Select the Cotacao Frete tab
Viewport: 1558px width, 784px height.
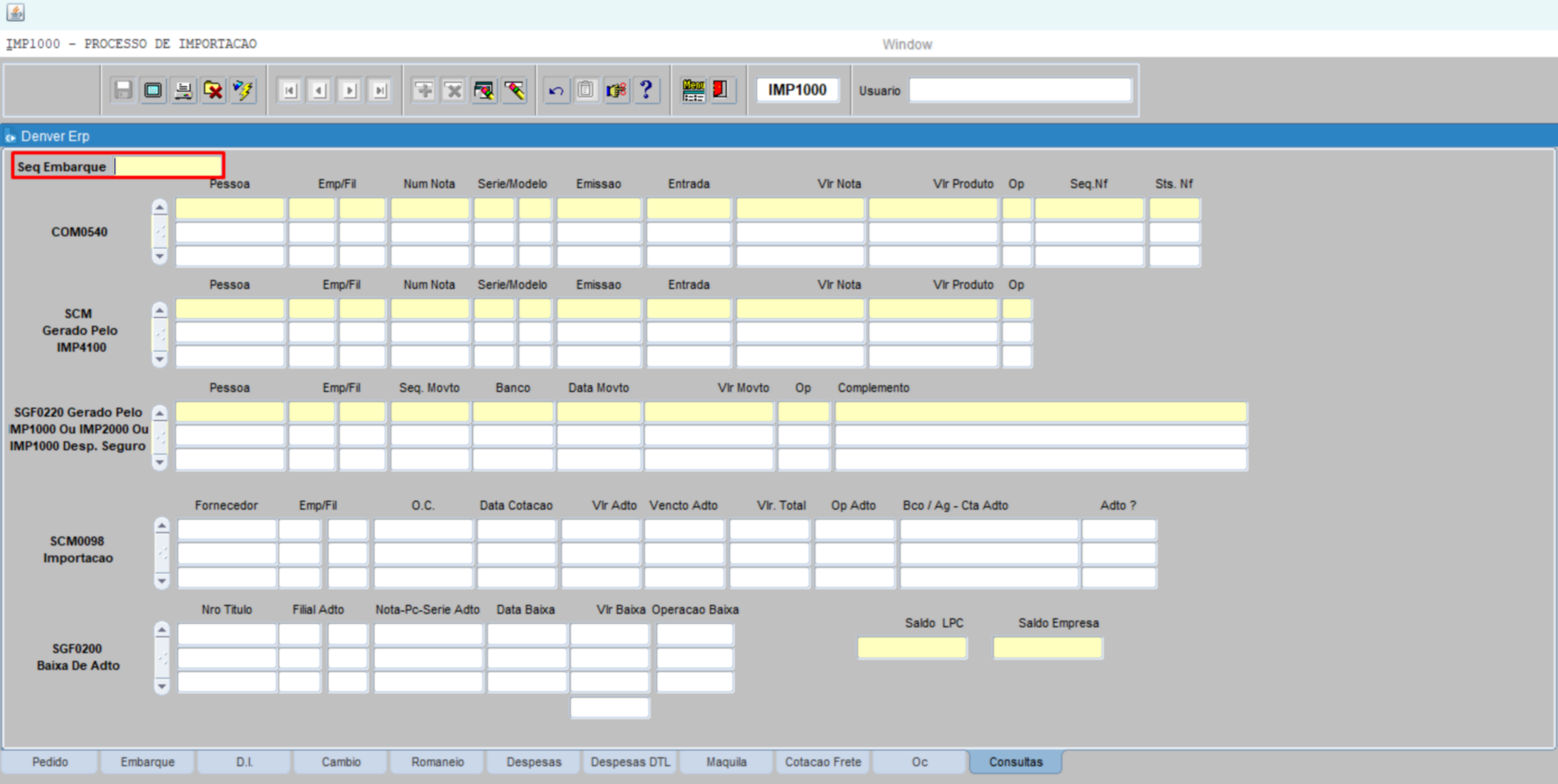coord(822,762)
